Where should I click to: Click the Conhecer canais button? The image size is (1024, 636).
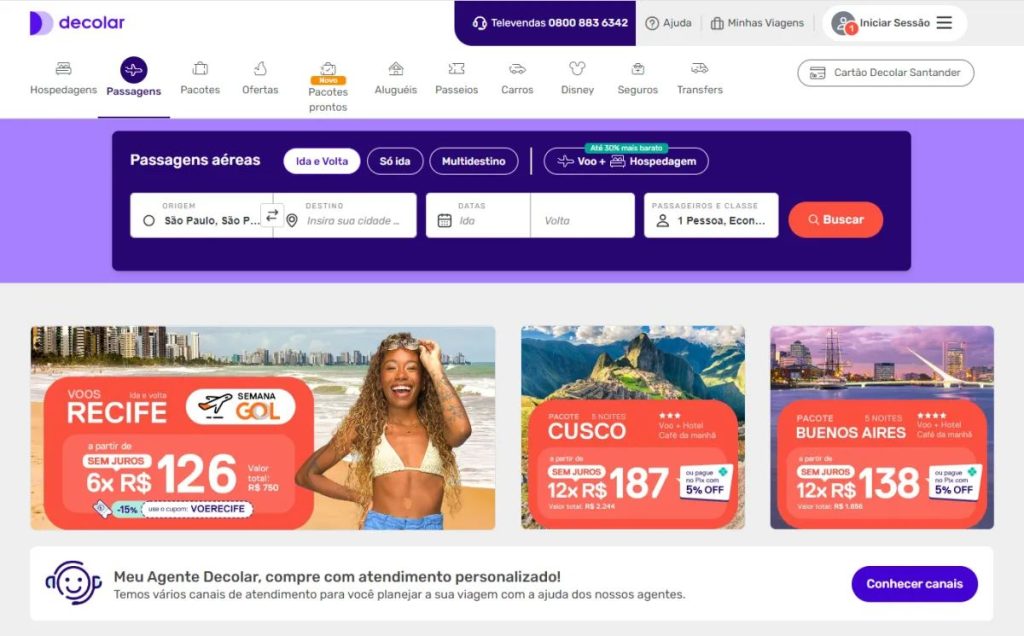tap(914, 584)
